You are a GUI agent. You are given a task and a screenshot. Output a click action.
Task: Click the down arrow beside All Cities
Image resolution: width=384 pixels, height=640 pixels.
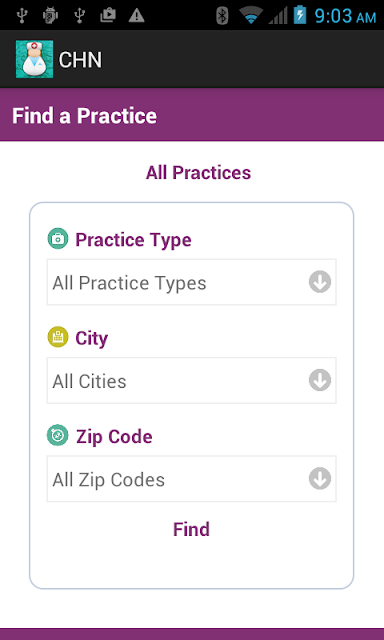coord(320,380)
